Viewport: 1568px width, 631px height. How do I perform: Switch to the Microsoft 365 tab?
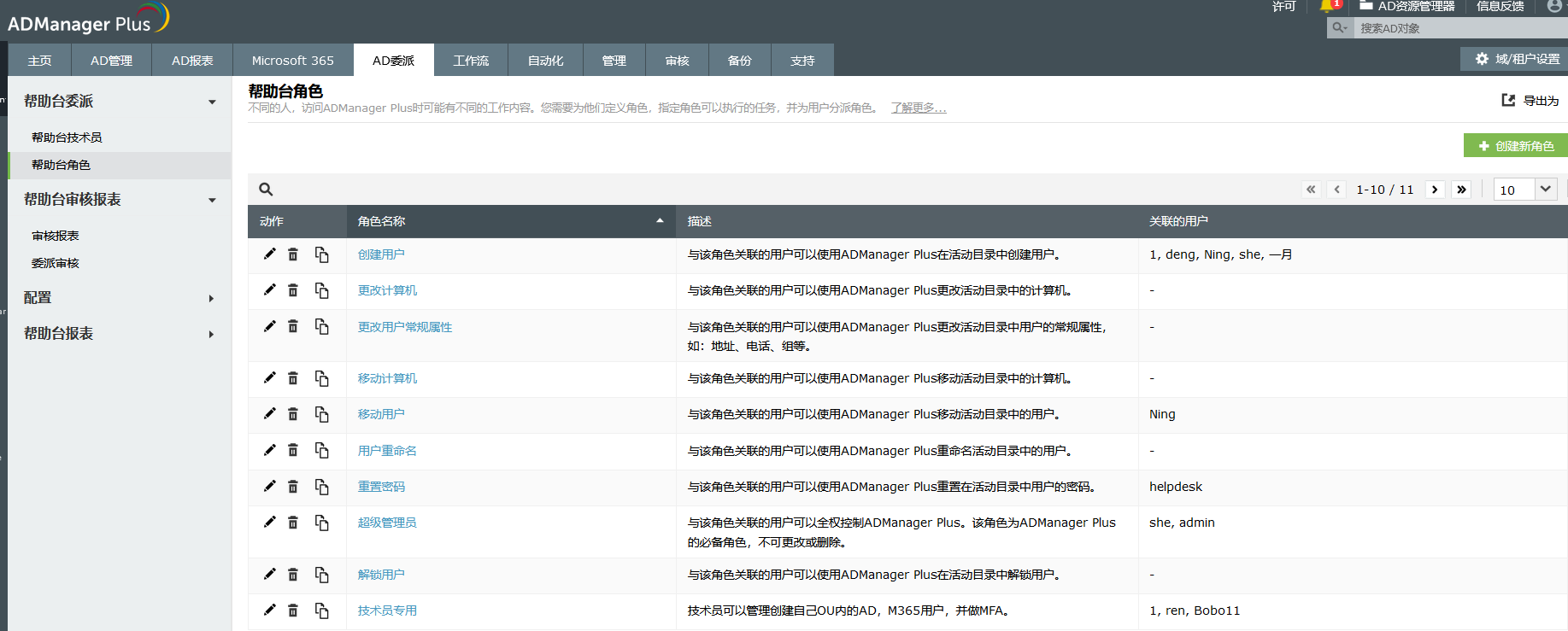pos(292,61)
